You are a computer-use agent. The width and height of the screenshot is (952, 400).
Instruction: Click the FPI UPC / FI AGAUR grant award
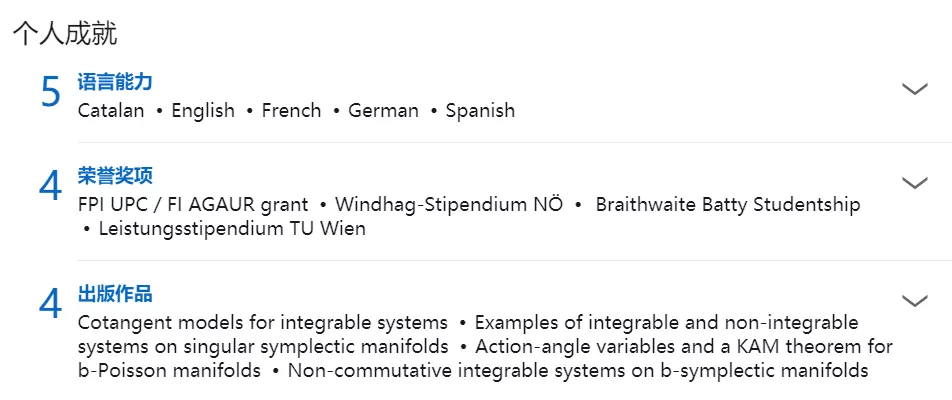click(193, 205)
